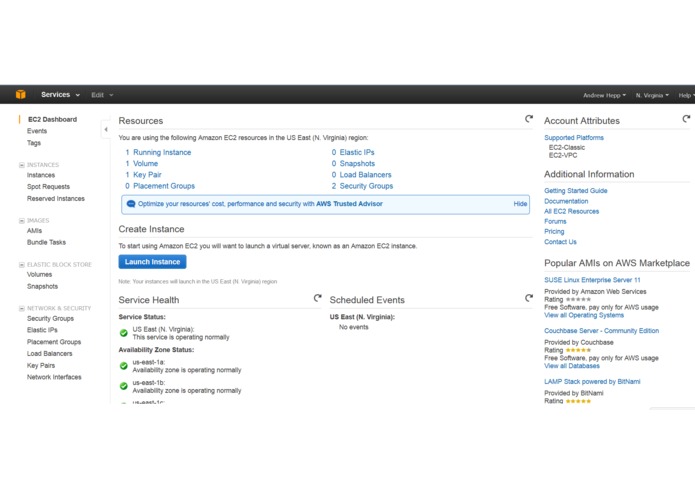Open Security Groups in the sidebar
The height and width of the screenshot is (494, 695).
coord(50,319)
